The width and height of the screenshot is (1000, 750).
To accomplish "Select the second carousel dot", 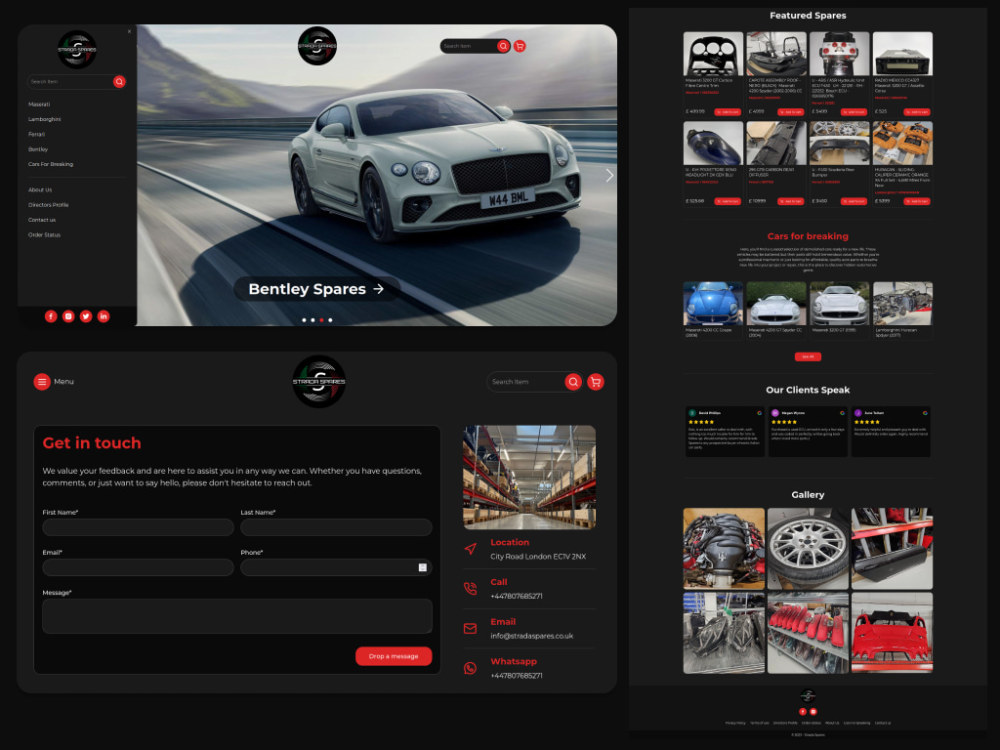I will [312, 320].
